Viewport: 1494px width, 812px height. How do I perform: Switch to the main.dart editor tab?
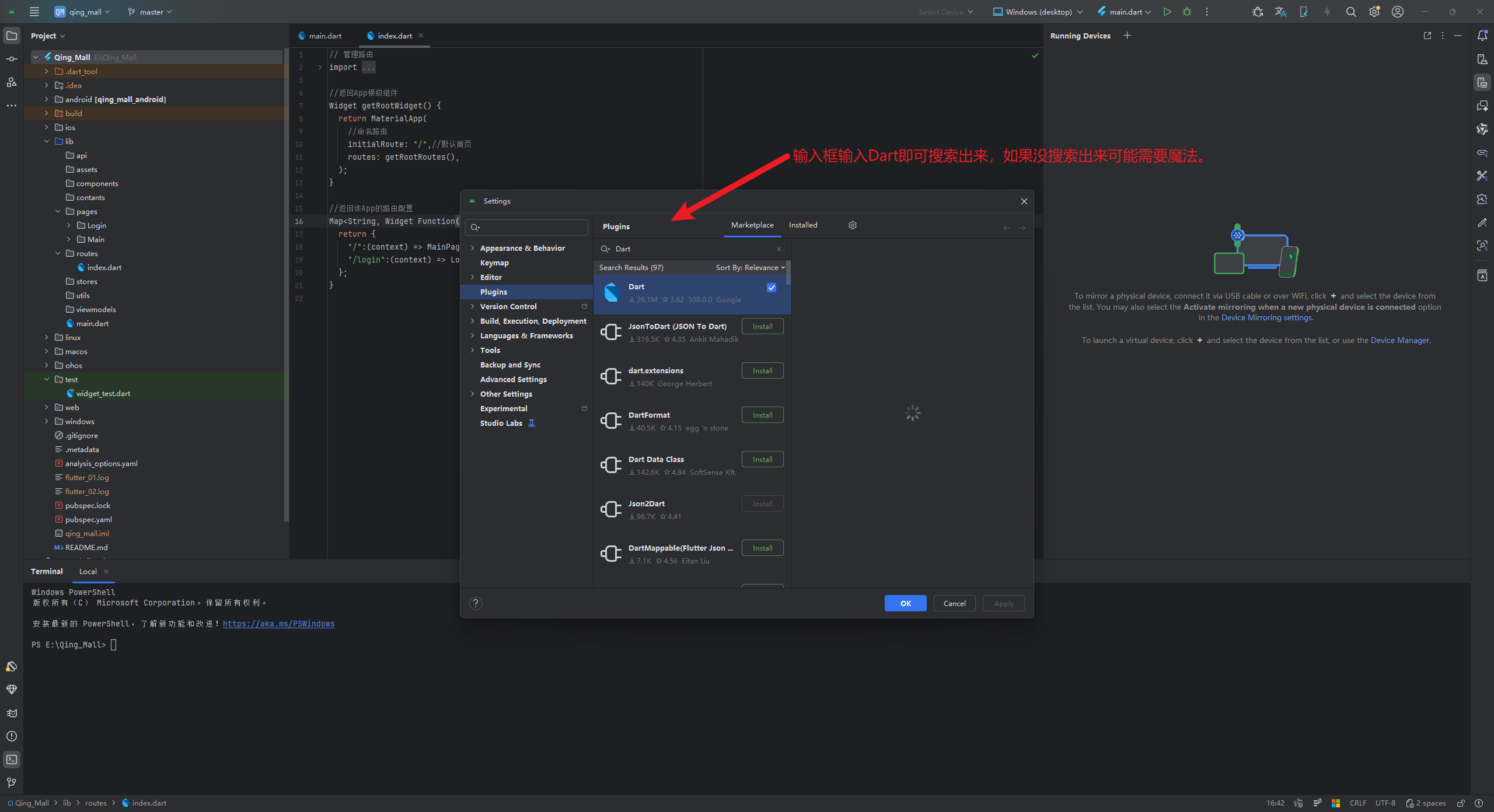tap(324, 36)
